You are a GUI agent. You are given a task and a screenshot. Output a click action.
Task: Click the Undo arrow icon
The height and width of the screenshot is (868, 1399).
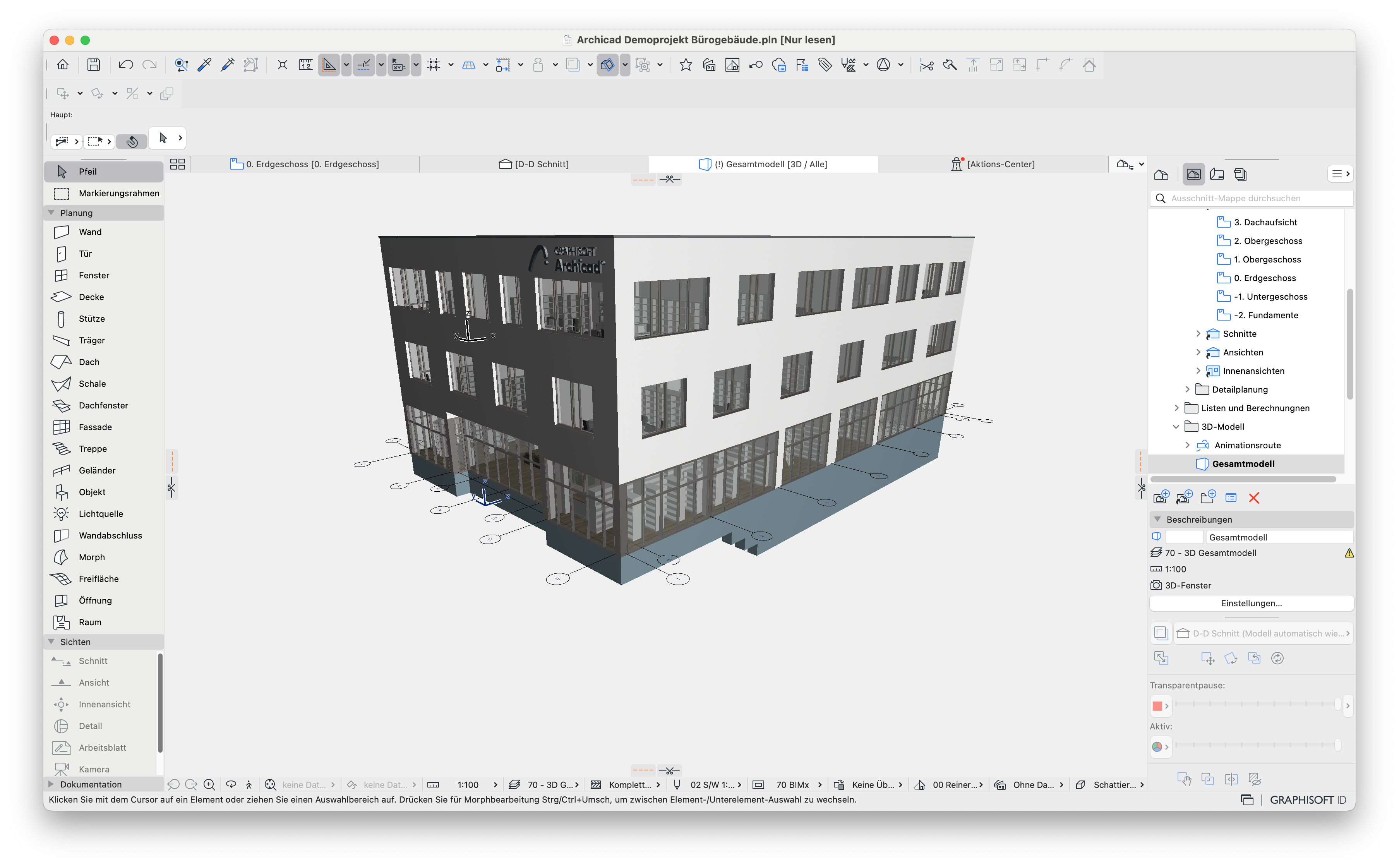126,65
